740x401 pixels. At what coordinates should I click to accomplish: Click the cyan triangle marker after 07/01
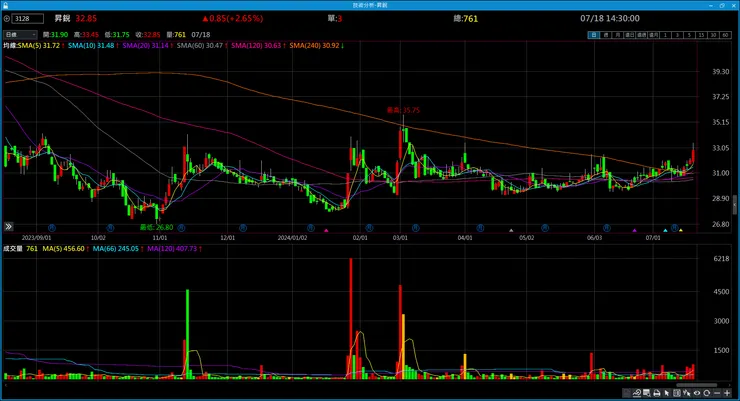(x=665, y=230)
